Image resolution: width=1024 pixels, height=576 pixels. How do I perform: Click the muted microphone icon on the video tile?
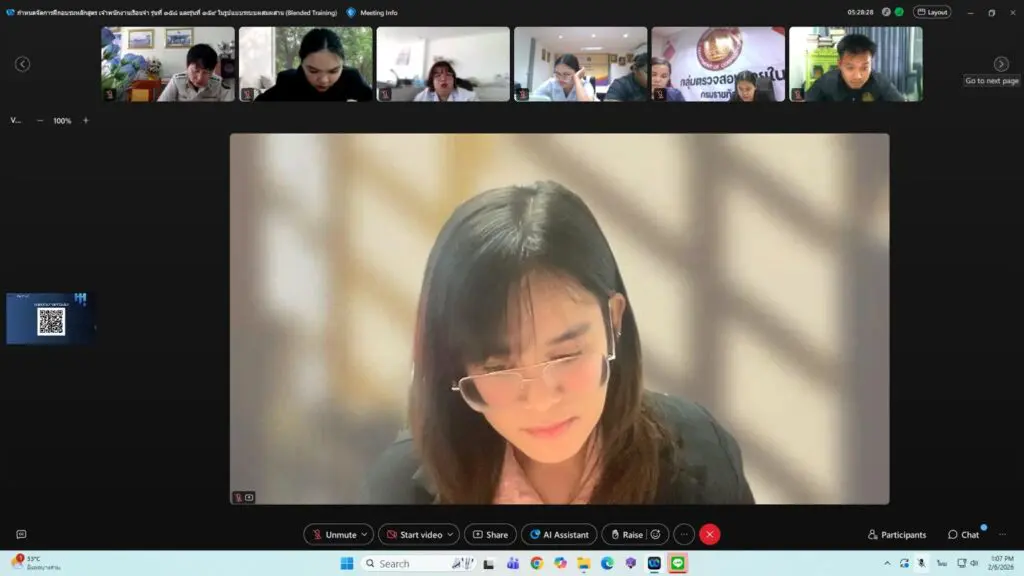[x=237, y=496]
